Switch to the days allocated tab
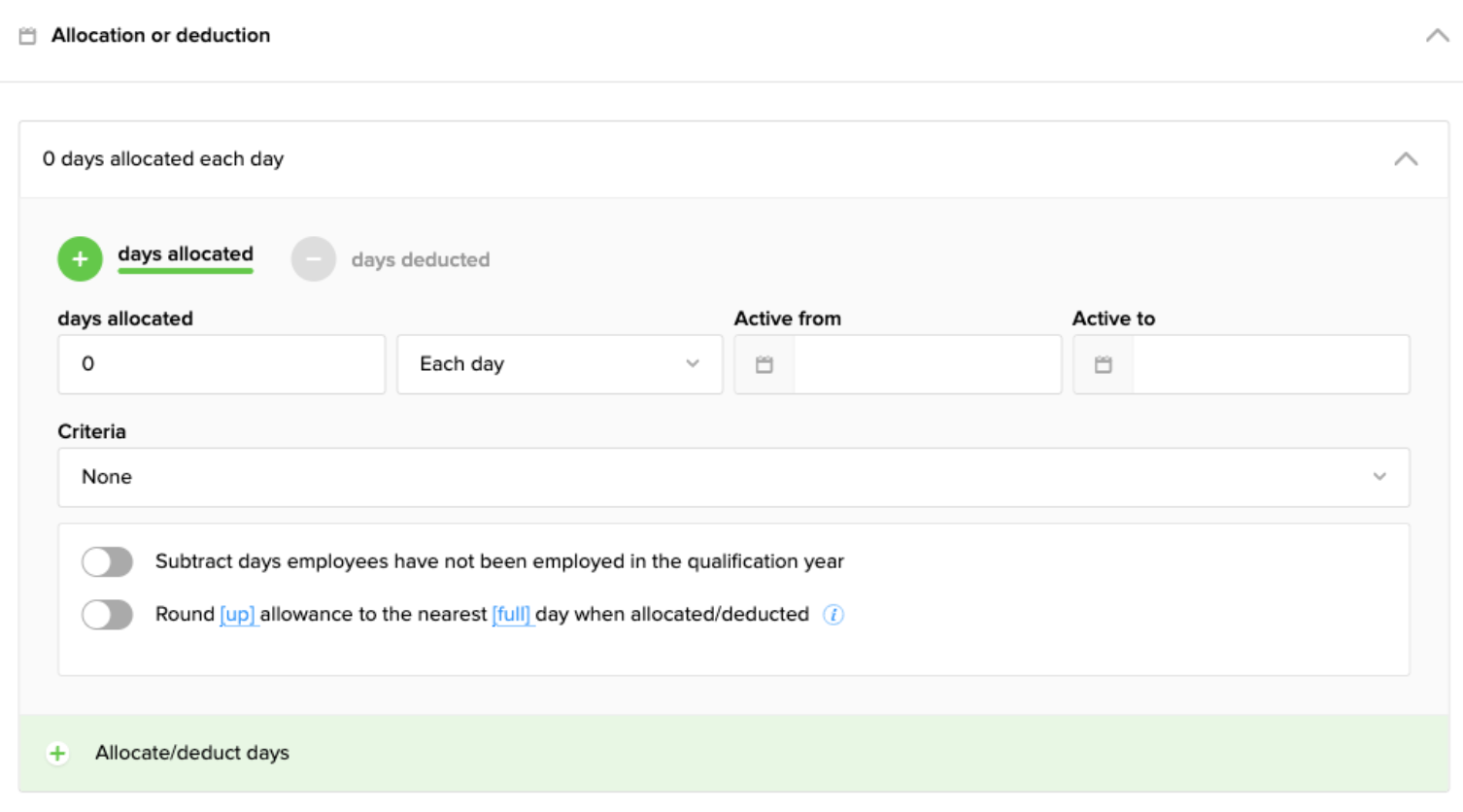This screenshot has height=812, width=1463. click(x=186, y=254)
